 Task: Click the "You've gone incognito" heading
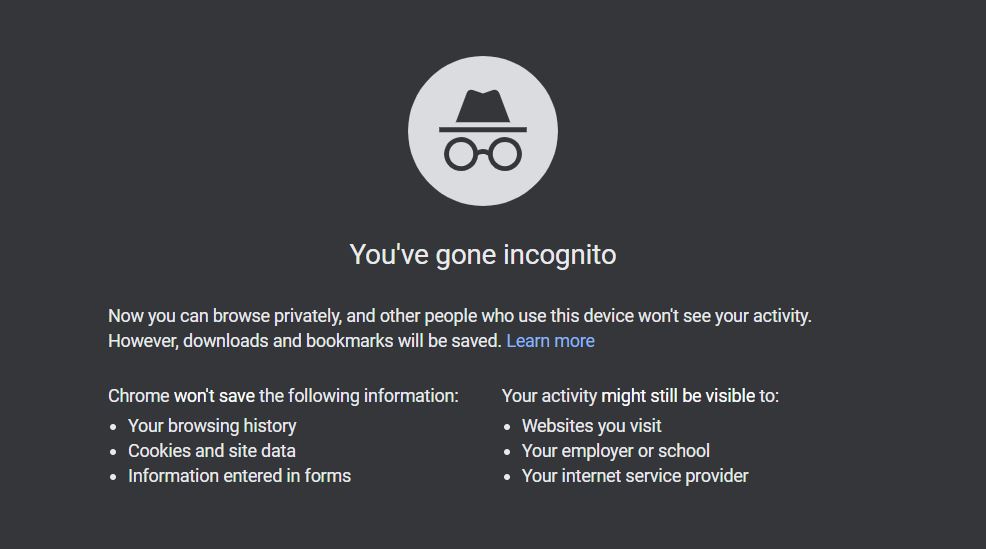[483, 255]
